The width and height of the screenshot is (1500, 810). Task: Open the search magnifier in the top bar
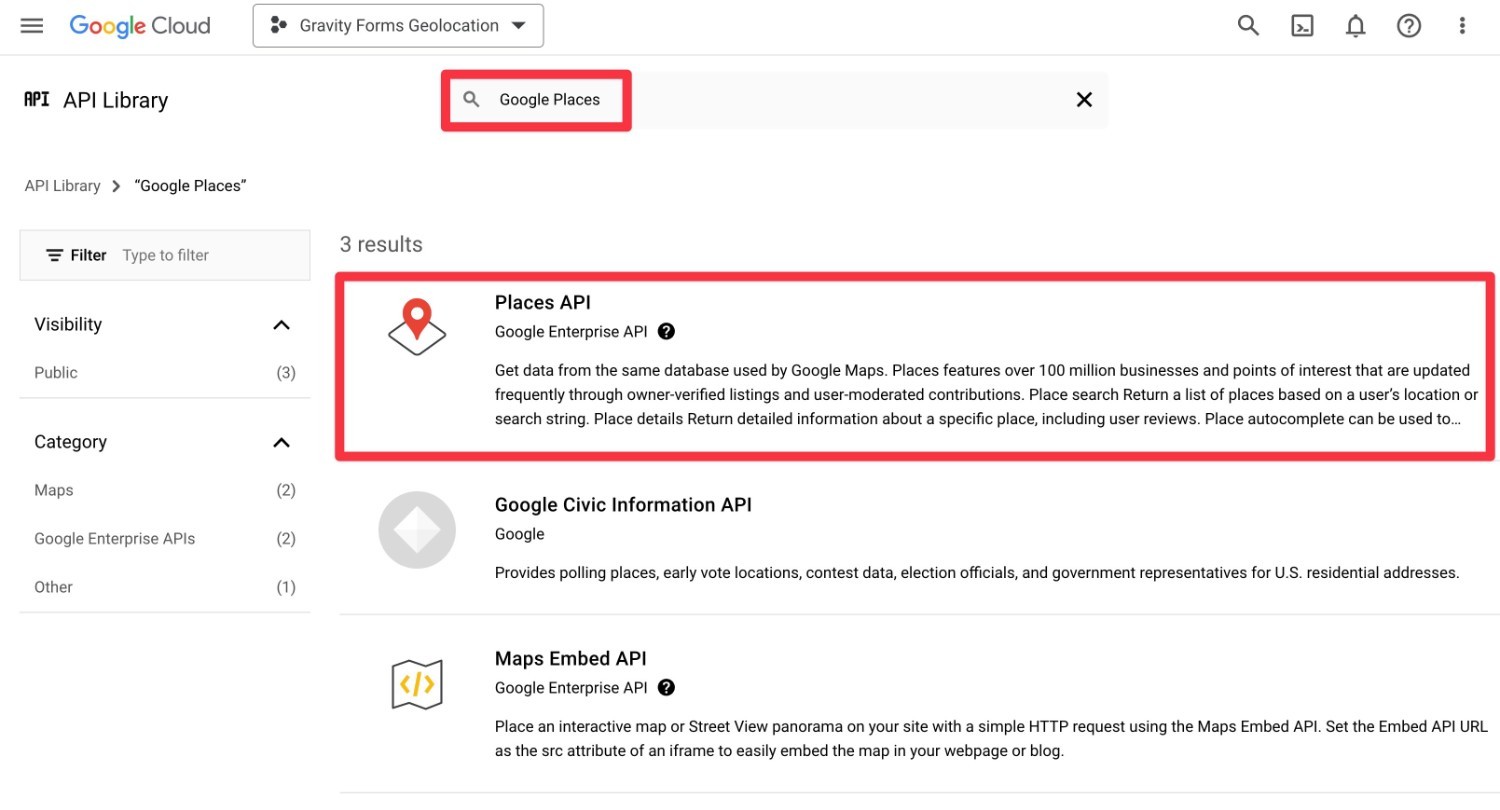(1247, 25)
